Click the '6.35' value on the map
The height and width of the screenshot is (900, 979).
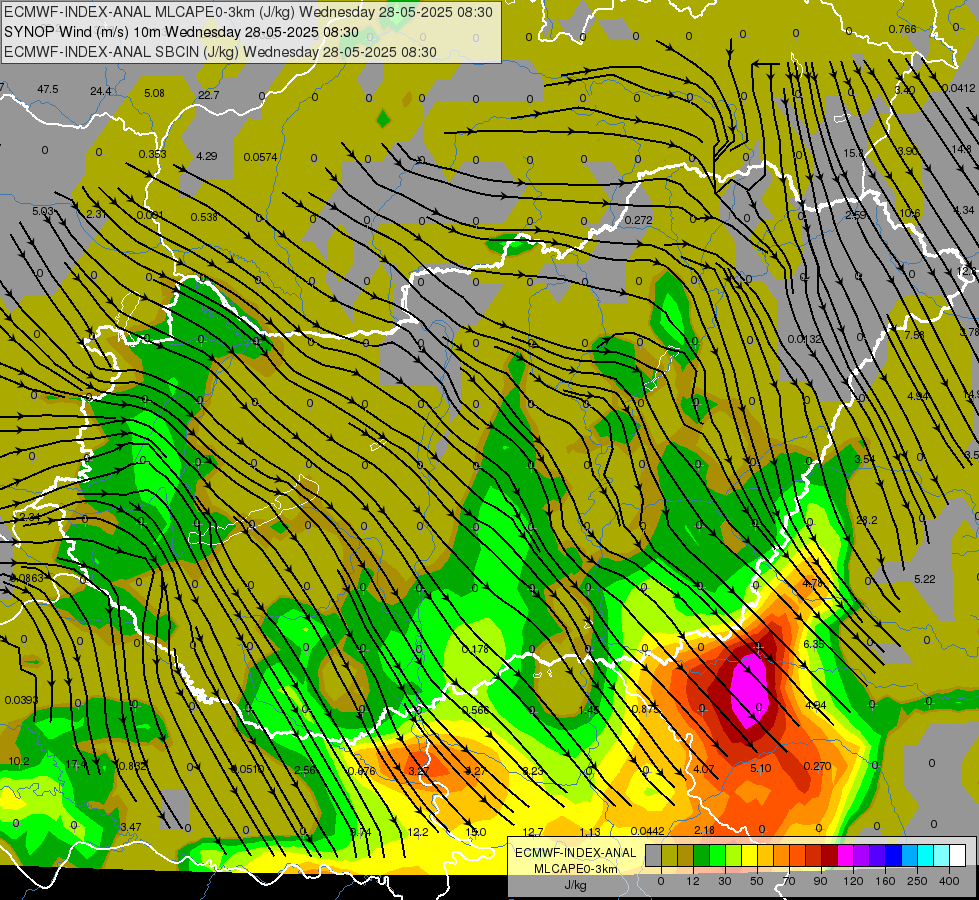pos(814,644)
